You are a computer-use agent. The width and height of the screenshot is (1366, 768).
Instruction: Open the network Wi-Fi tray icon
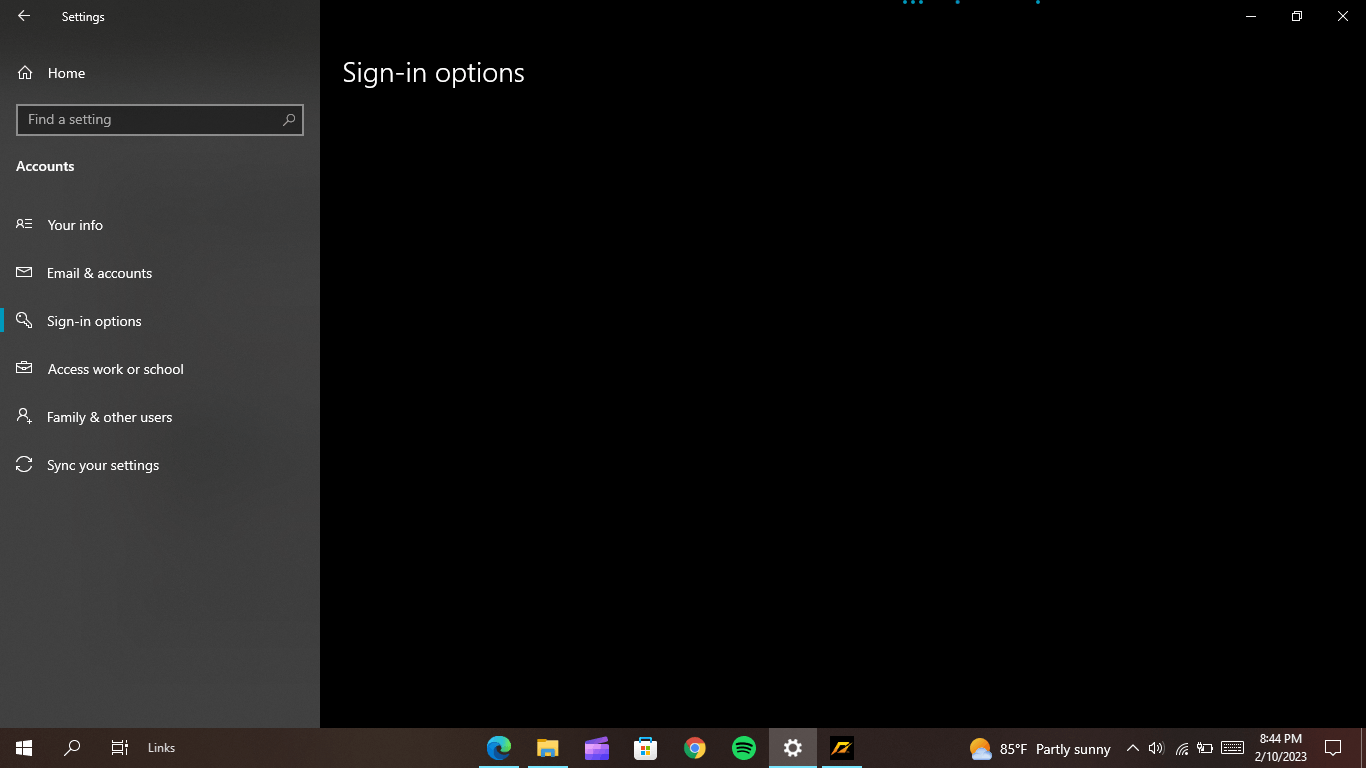(1182, 748)
